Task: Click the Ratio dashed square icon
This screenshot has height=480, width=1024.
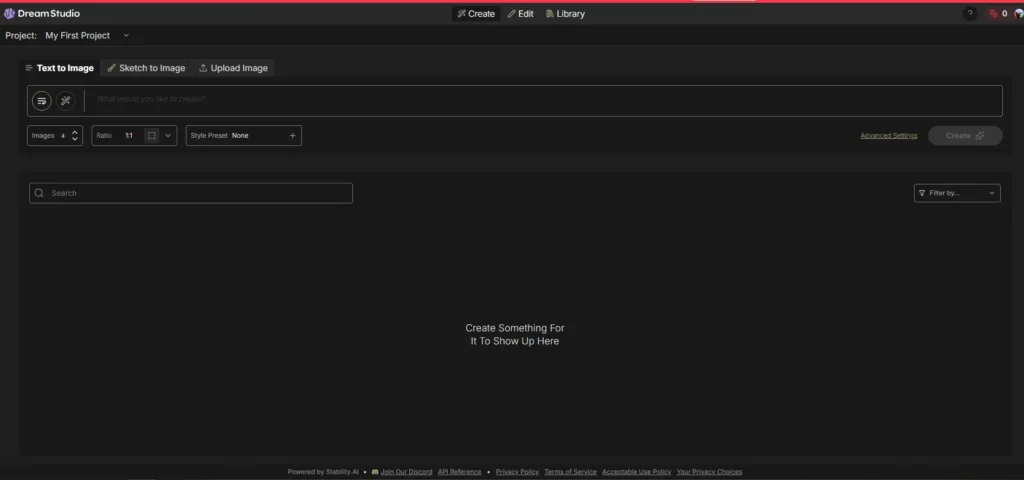Action: pos(152,136)
